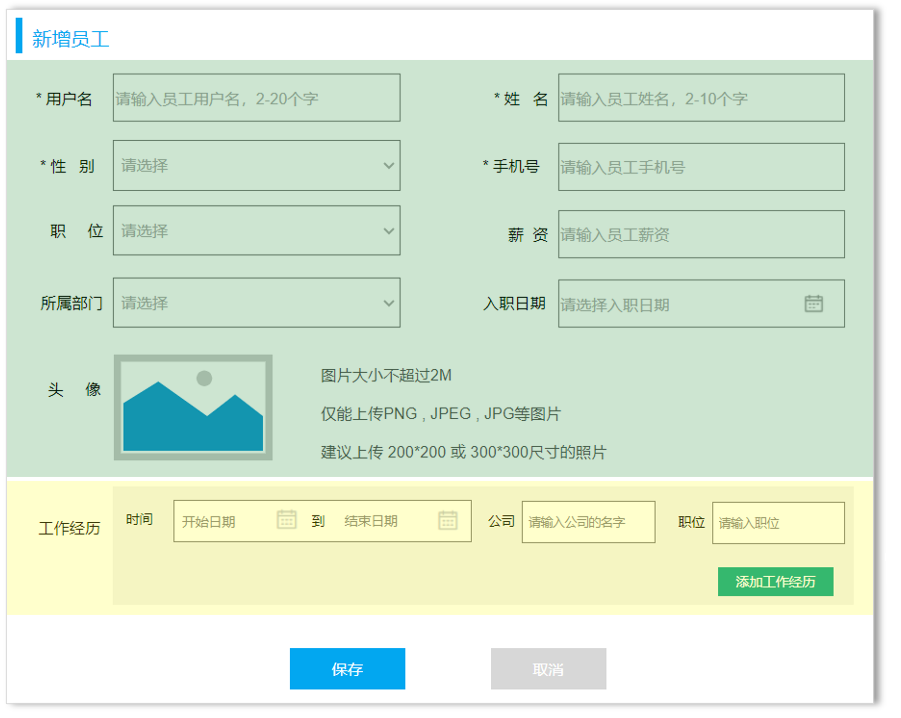Viewport: 901px width, 718px height.
Task: Click the 开始日期 date input
Action: coord(222,521)
